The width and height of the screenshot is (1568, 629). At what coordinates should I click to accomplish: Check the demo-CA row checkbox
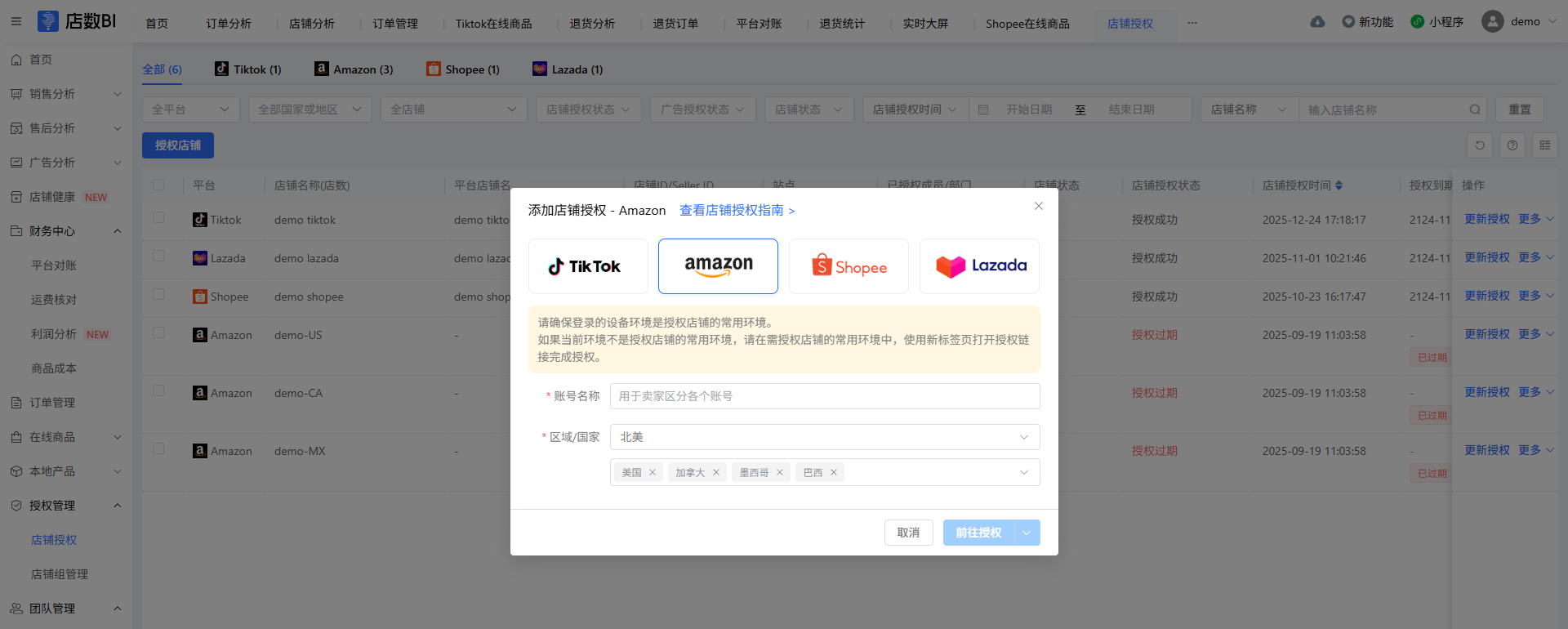(x=158, y=391)
